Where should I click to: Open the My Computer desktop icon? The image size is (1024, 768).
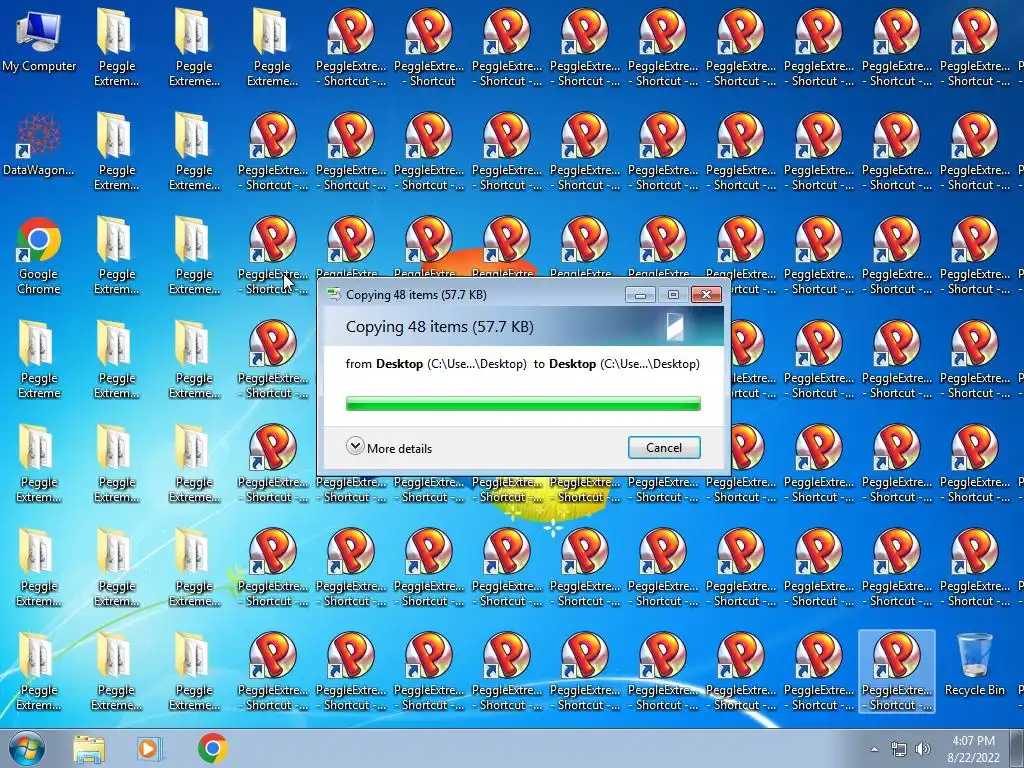point(39,42)
